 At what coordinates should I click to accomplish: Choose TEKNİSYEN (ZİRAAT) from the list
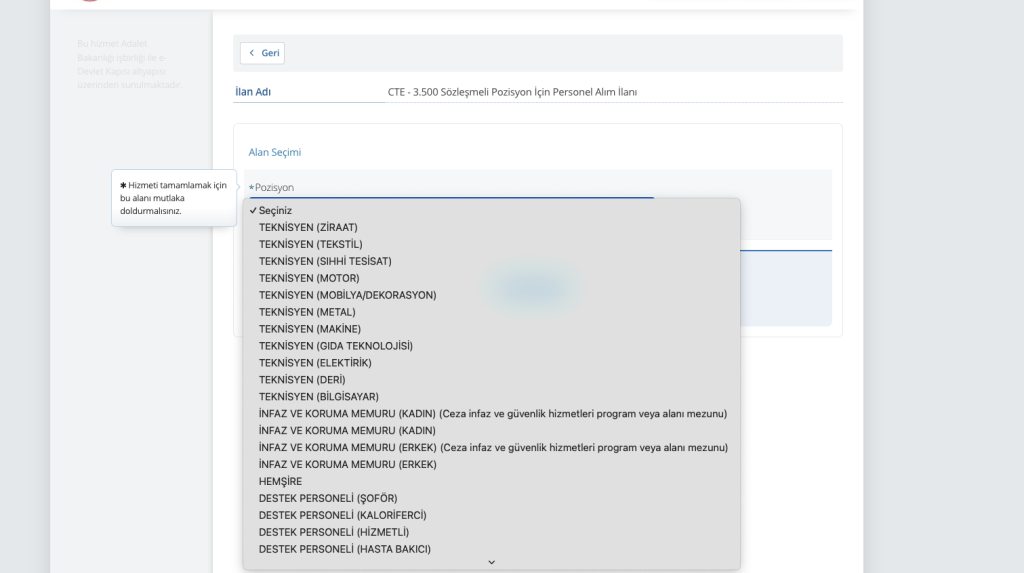point(308,227)
